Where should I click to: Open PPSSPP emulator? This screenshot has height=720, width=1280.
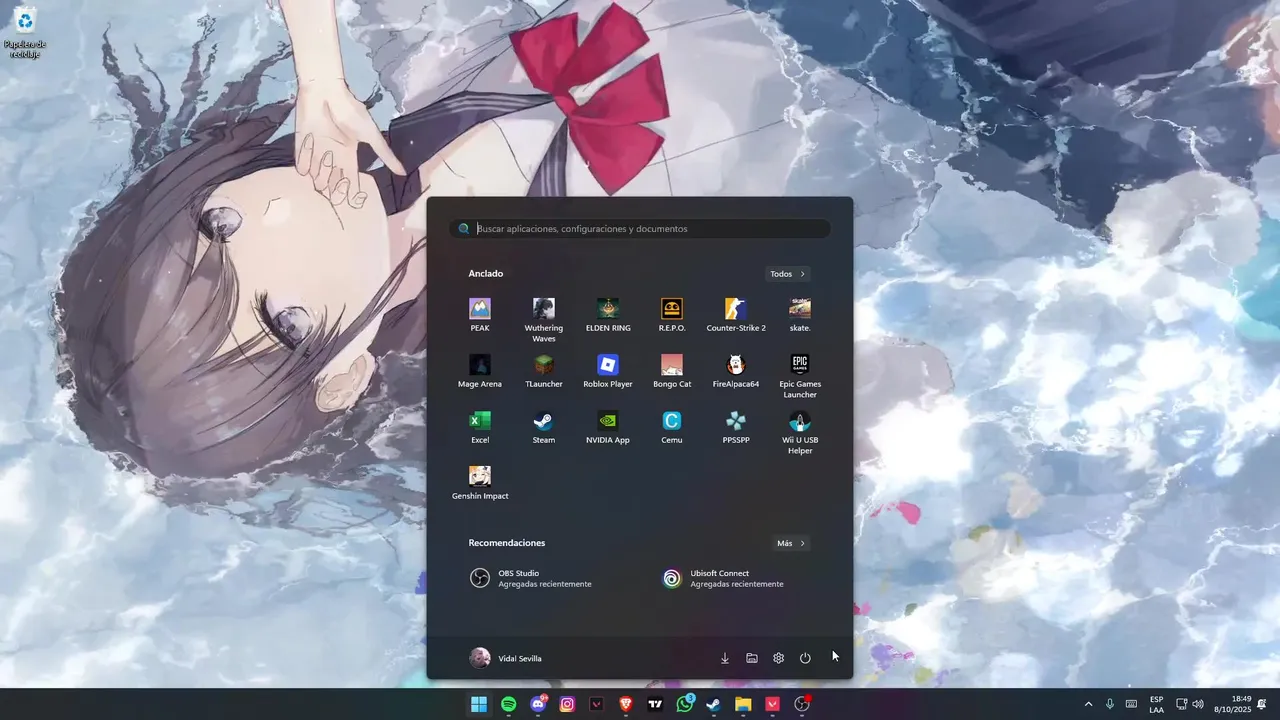pos(736,426)
